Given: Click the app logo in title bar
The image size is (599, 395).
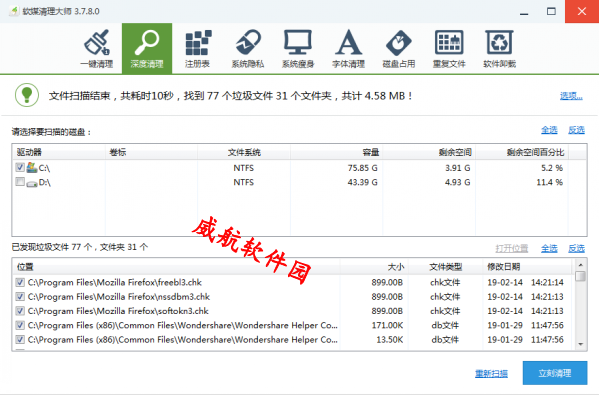Looking at the screenshot, I should click(x=14, y=11).
